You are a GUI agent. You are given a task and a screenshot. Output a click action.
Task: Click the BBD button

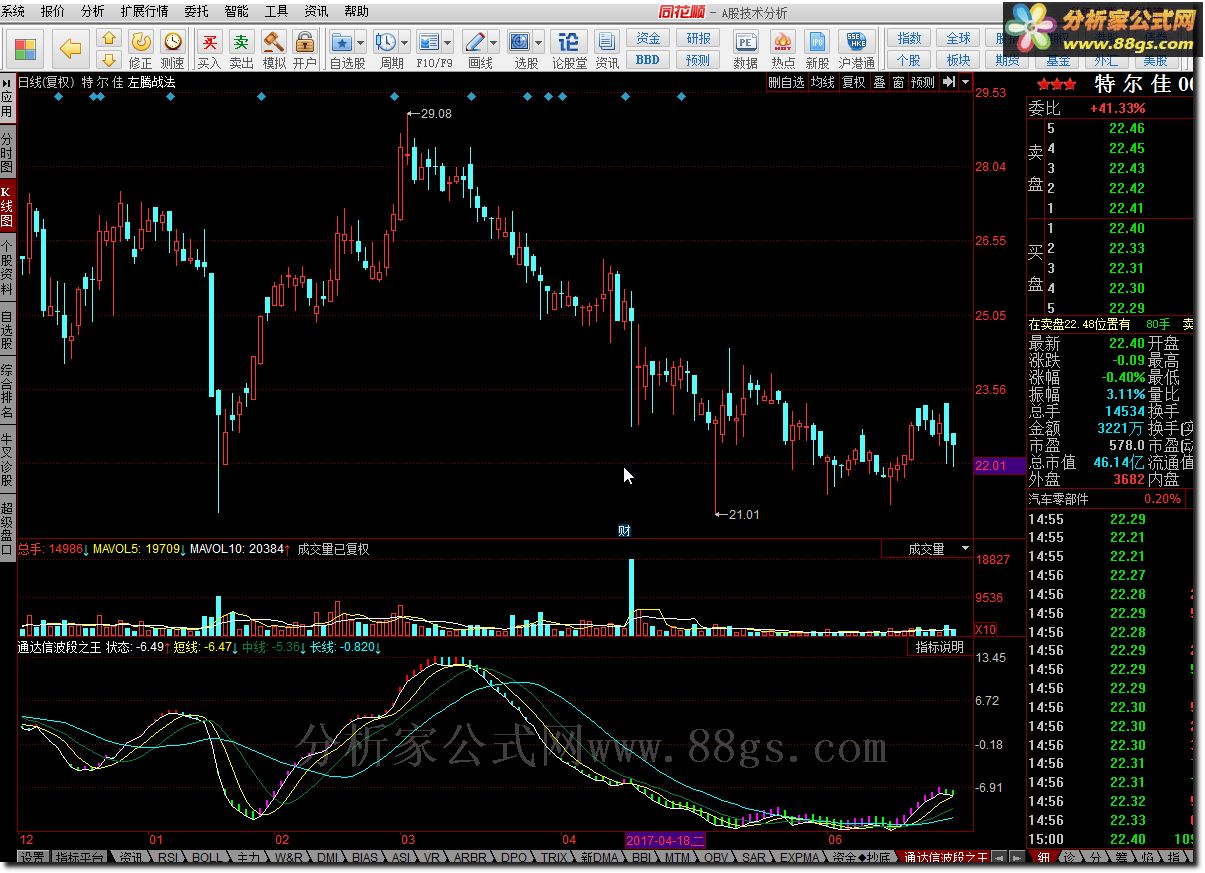(648, 59)
